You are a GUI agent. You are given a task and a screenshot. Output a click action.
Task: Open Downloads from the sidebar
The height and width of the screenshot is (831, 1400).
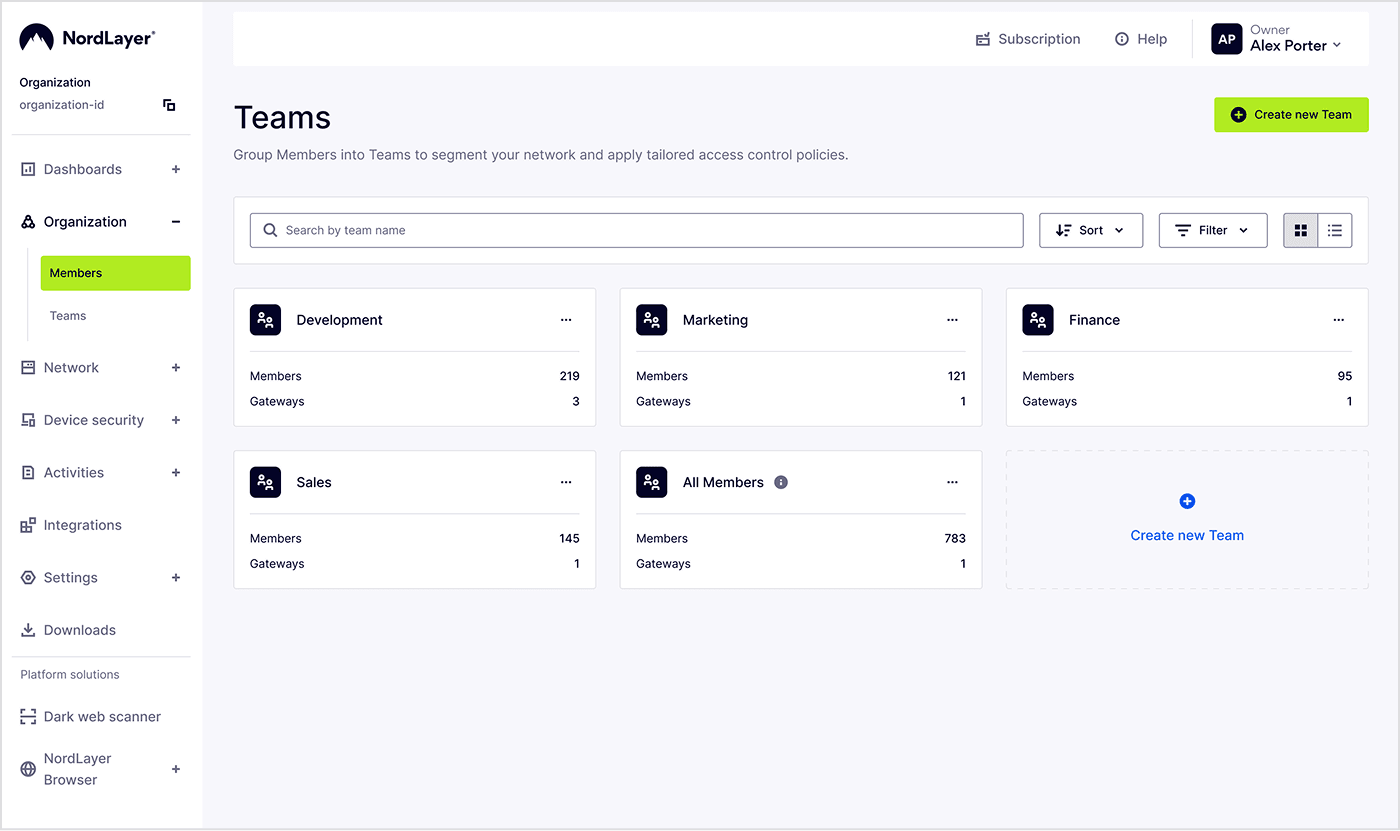80,630
